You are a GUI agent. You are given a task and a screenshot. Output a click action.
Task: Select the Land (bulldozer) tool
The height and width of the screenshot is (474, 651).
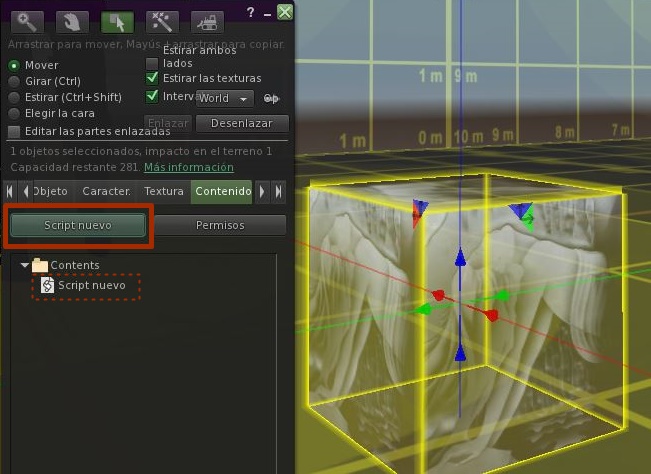click(x=206, y=21)
